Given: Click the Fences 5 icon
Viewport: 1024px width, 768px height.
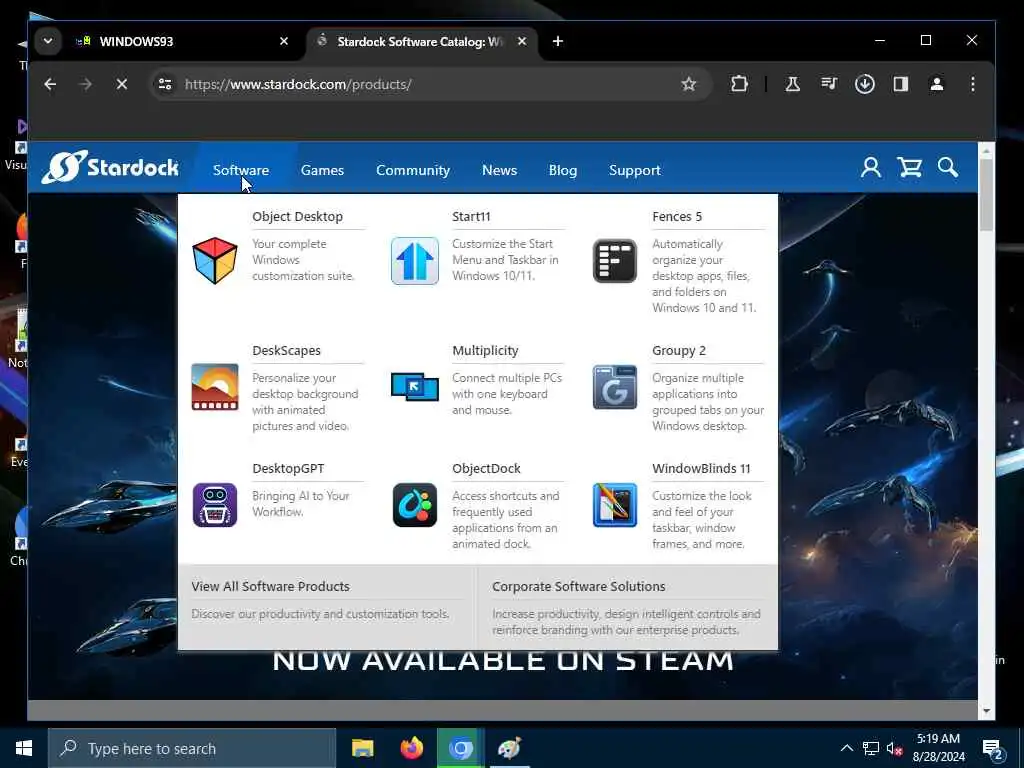Looking at the screenshot, I should point(615,261).
